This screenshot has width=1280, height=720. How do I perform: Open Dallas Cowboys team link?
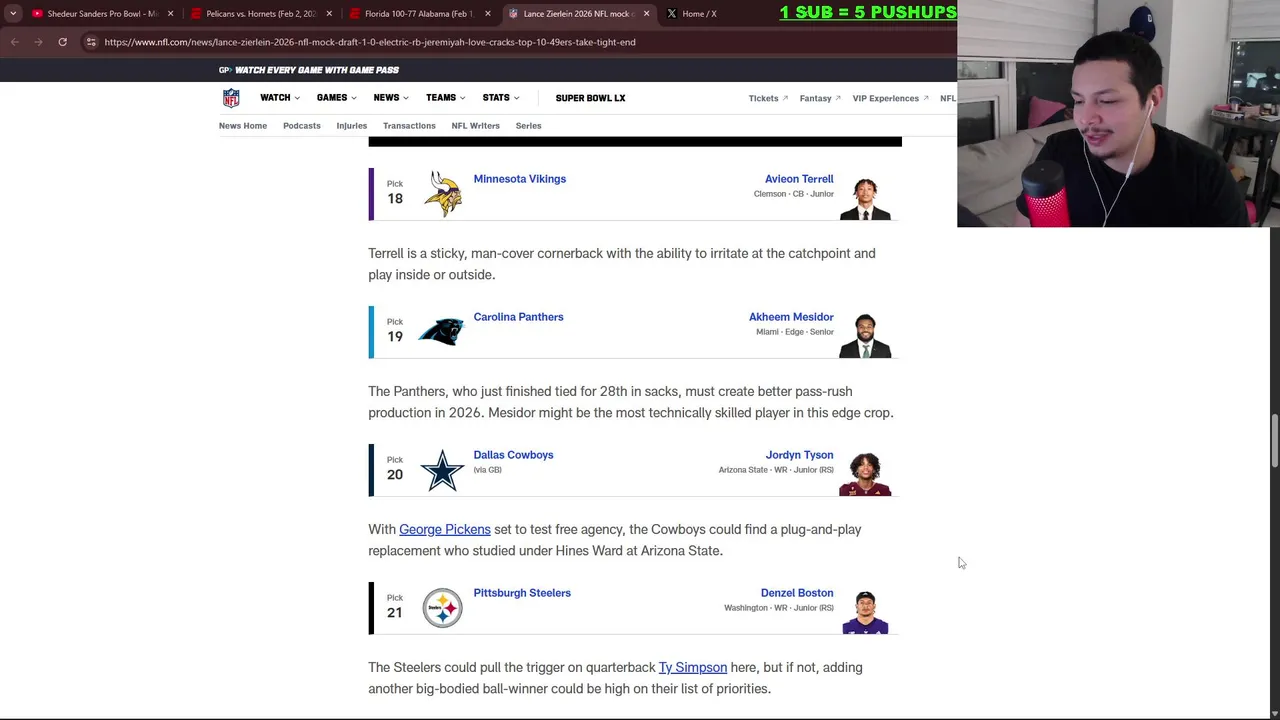[513, 455]
